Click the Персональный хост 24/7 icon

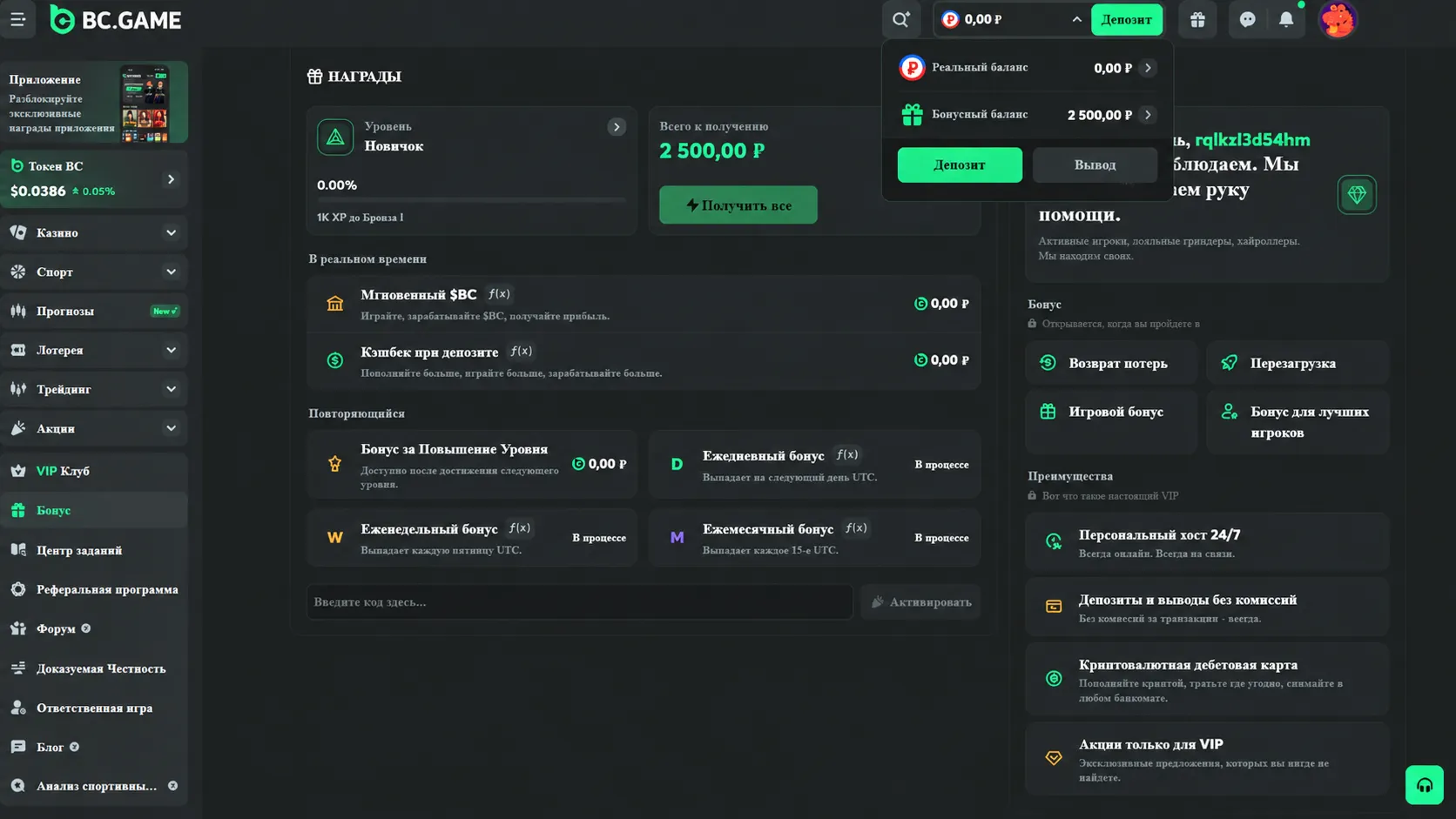point(1054,542)
